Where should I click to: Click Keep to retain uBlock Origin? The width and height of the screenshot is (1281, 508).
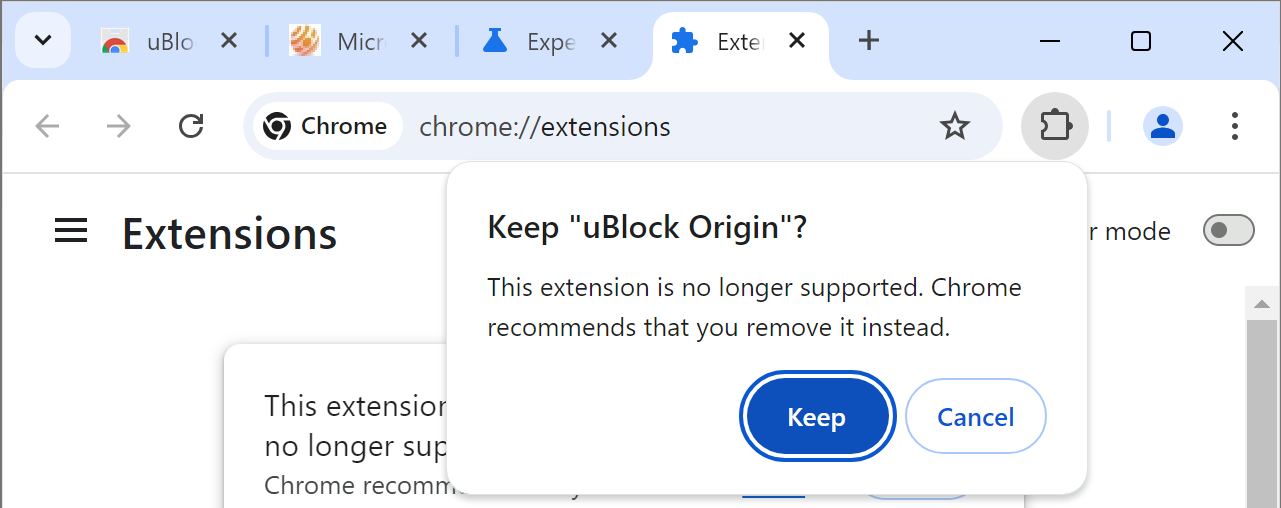click(816, 417)
